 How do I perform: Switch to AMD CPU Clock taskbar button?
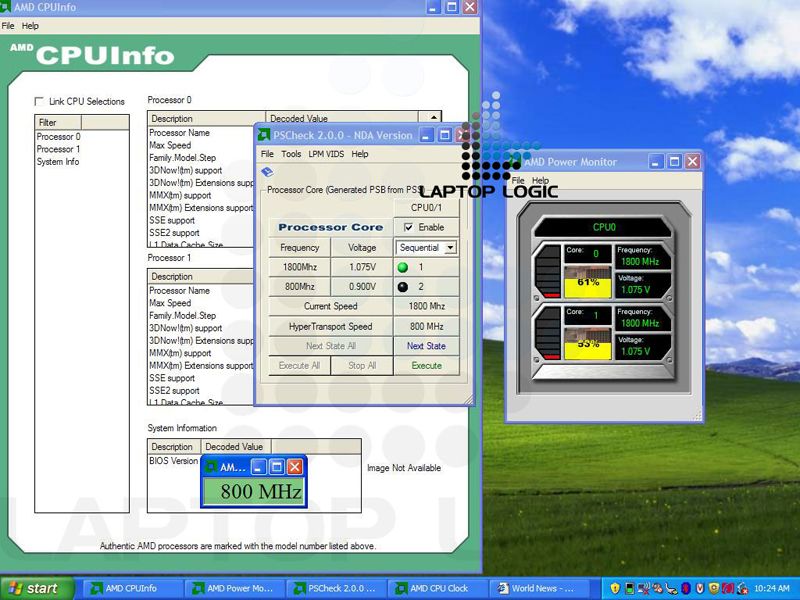pyautogui.click(x=436, y=588)
